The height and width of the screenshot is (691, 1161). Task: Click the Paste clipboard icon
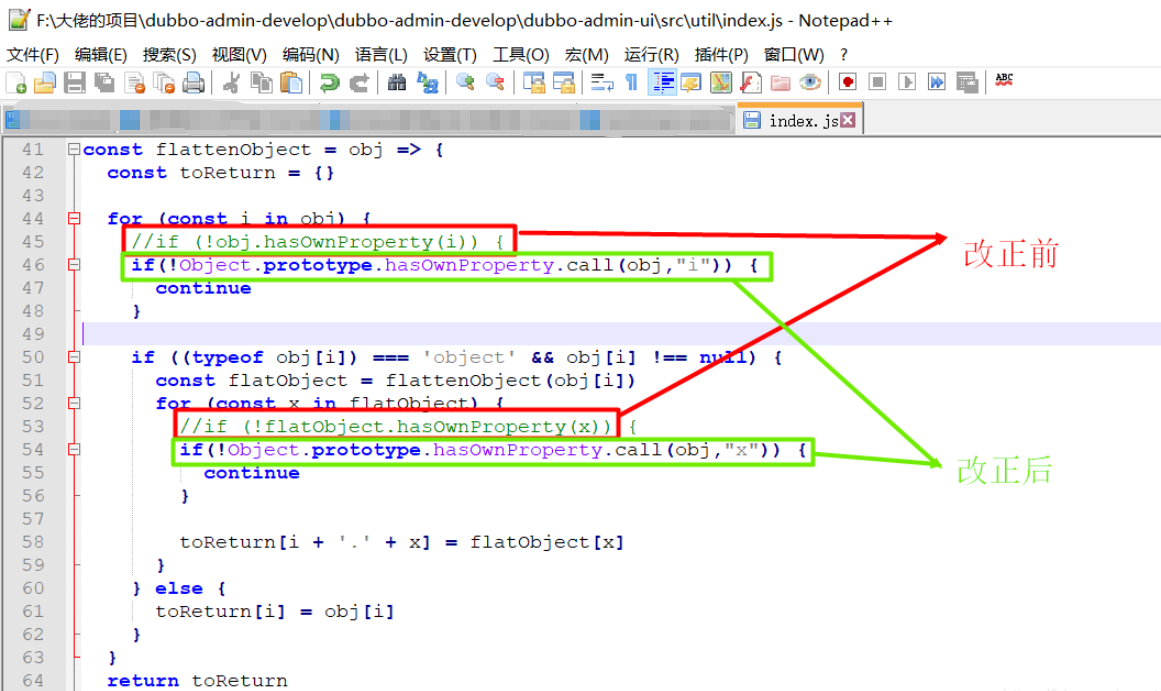(x=292, y=82)
